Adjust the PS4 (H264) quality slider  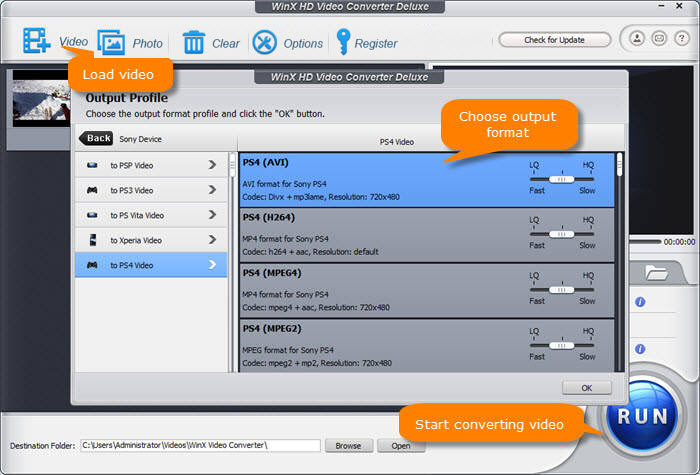562,234
